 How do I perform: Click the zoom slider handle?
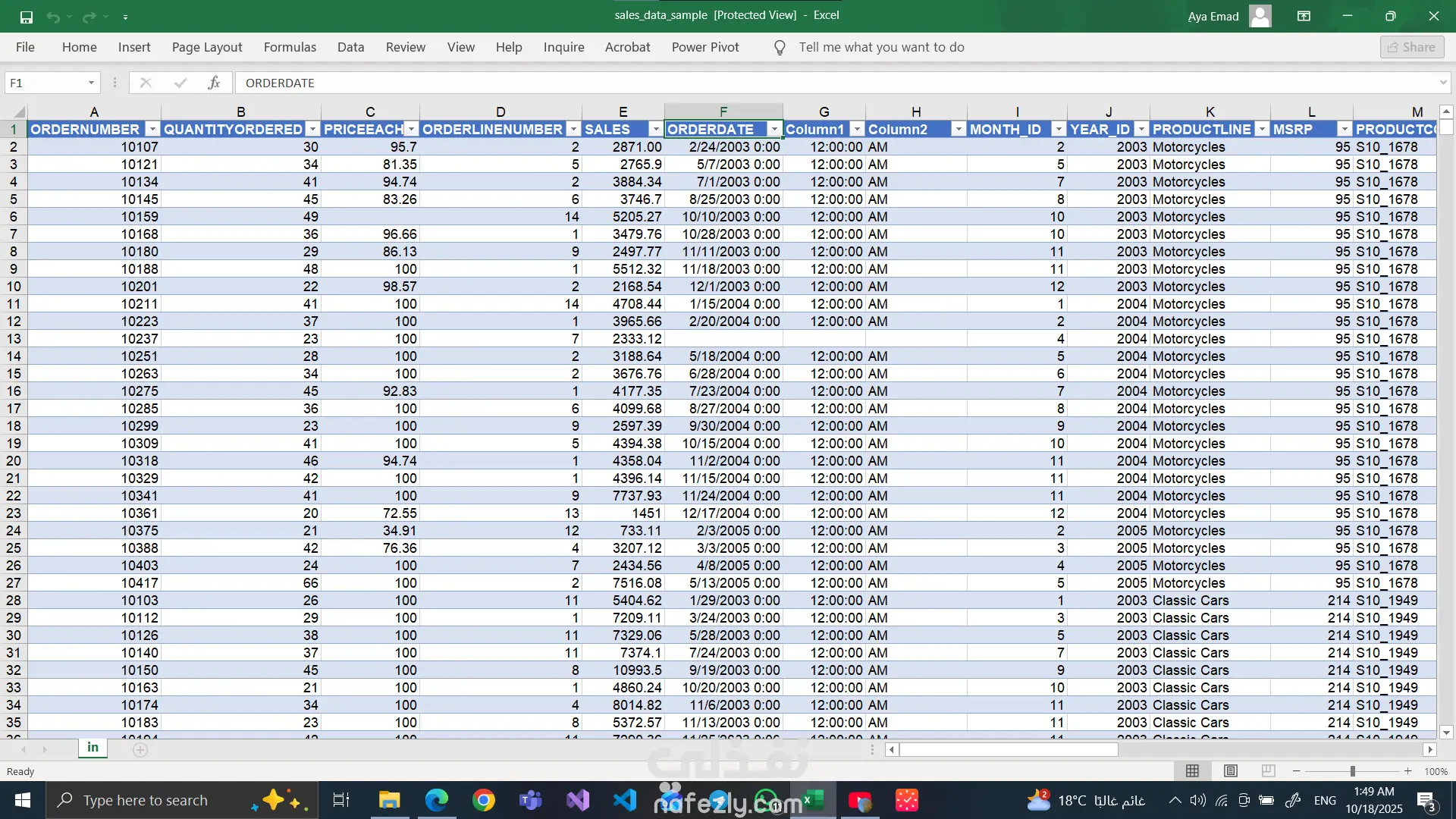(1352, 771)
